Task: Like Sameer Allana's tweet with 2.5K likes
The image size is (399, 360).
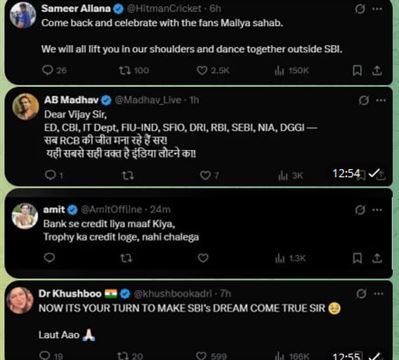Action: 202,70
